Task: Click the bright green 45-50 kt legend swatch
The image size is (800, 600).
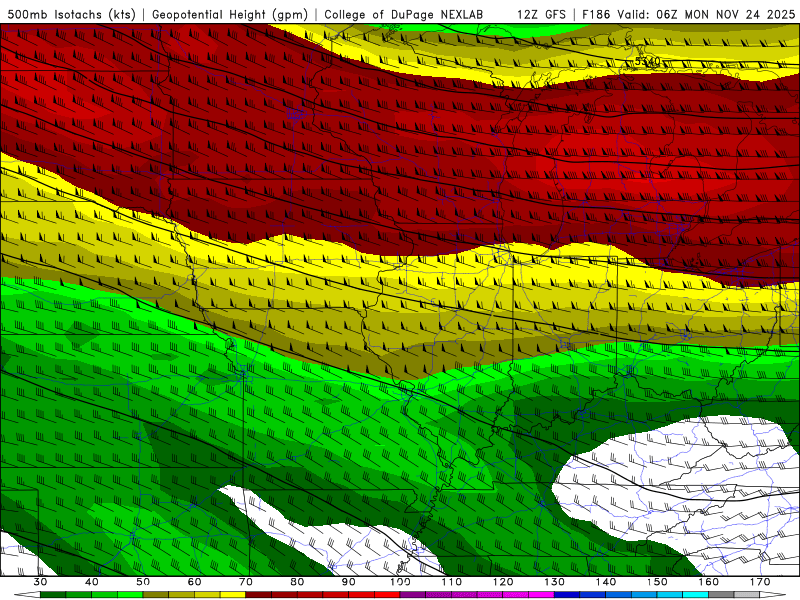Action: pyautogui.click(x=130, y=595)
